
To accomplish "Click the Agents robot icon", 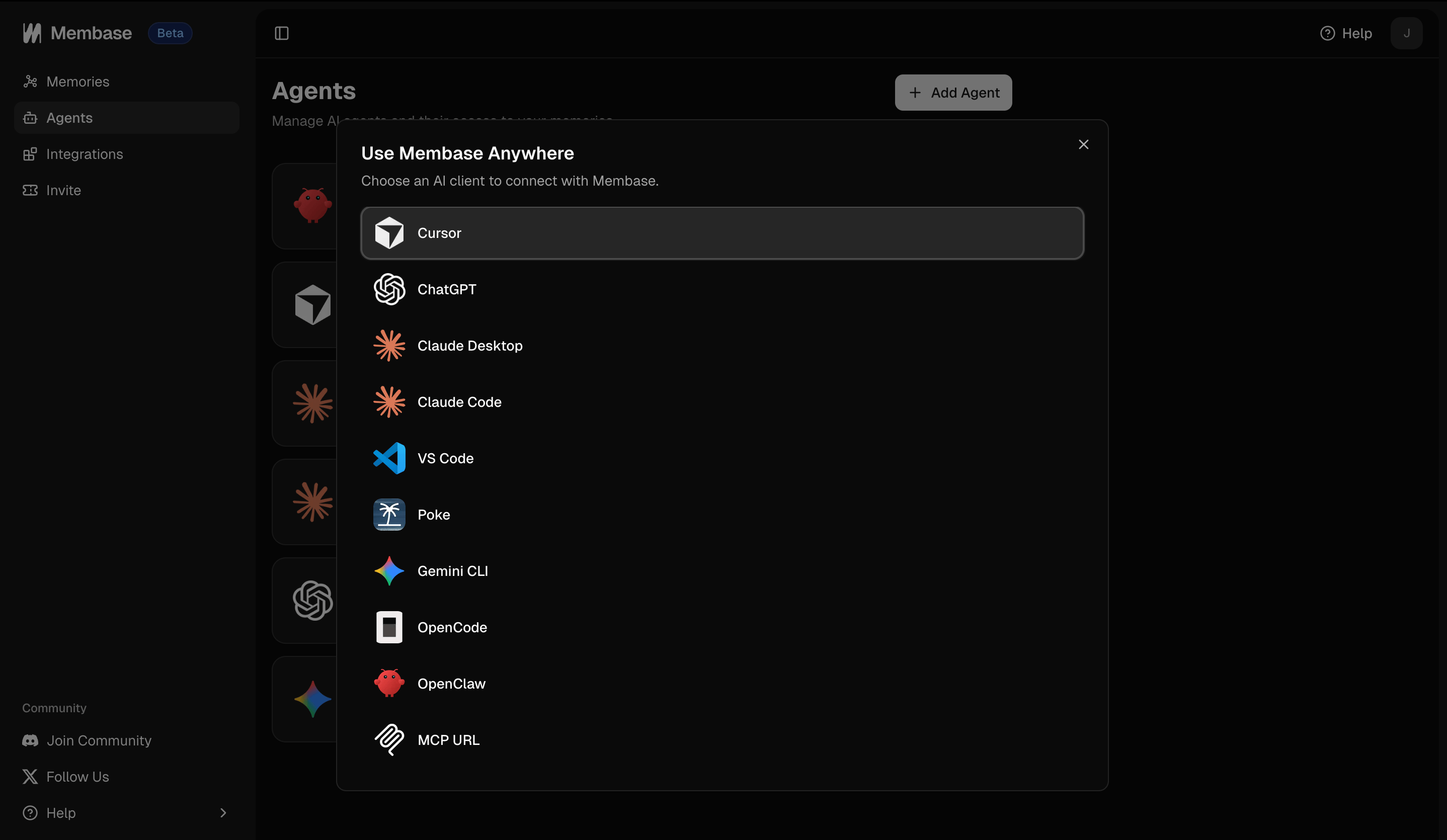I will [30, 118].
